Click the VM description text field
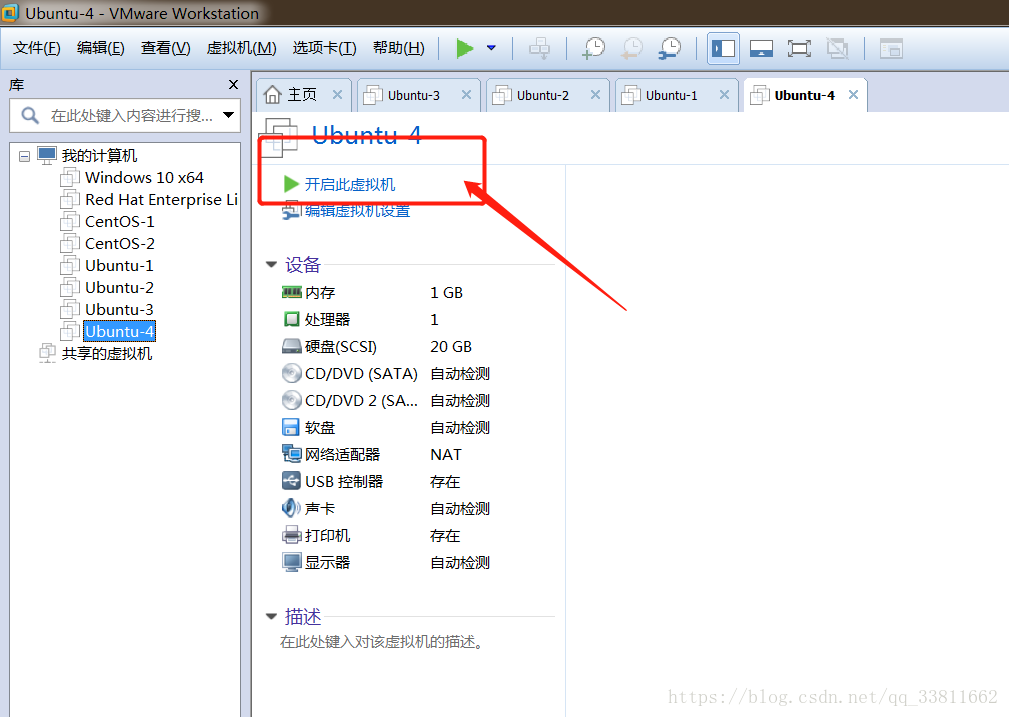 click(382, 642)
